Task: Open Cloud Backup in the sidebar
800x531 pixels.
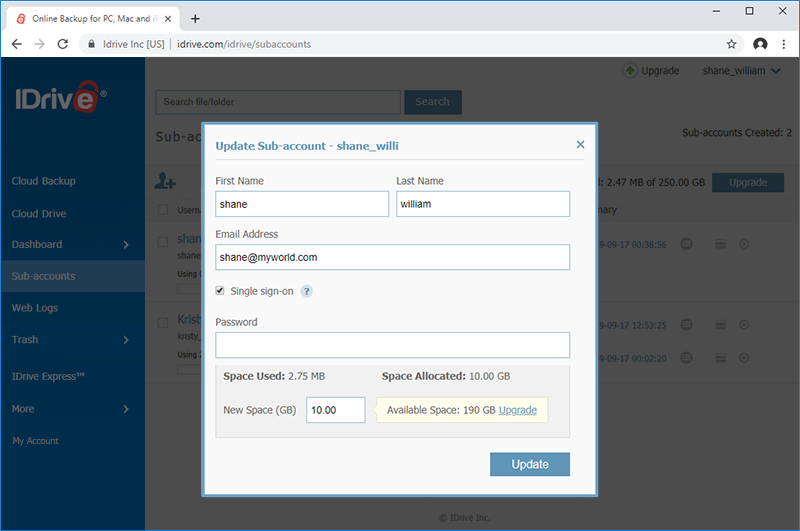Action: tap(44, 181)
